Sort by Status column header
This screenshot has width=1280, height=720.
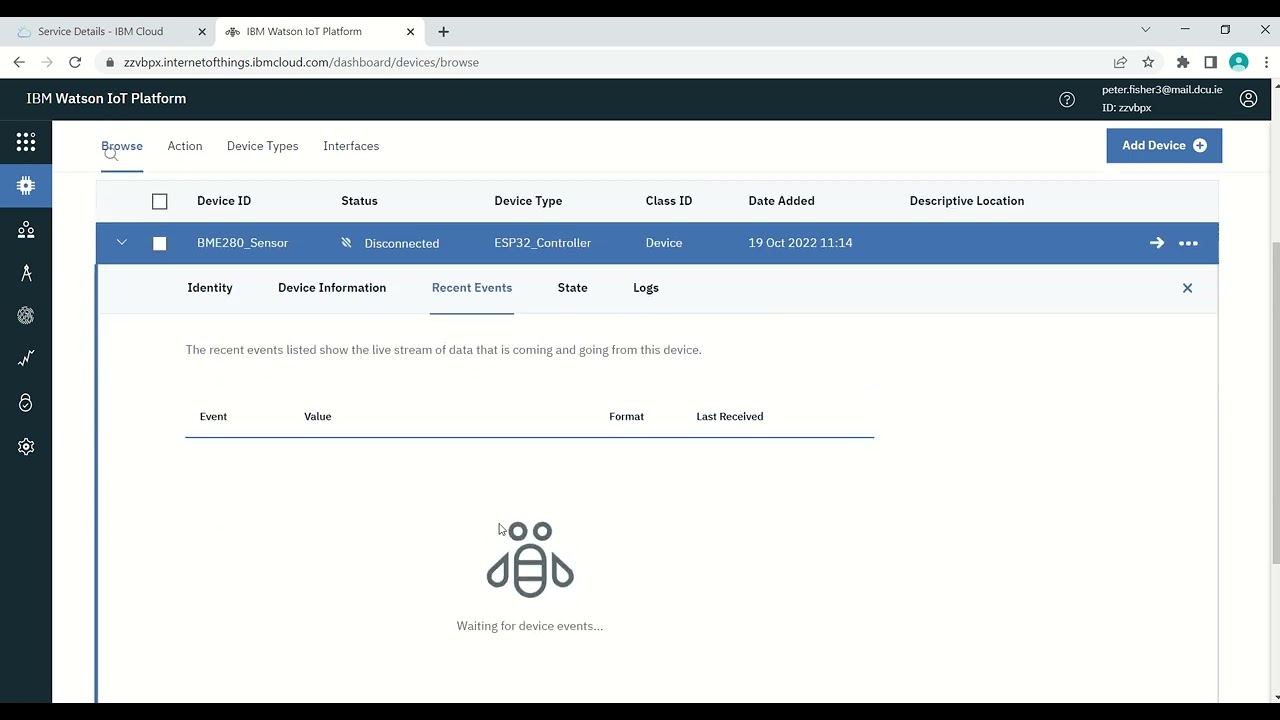click(359, 201)
